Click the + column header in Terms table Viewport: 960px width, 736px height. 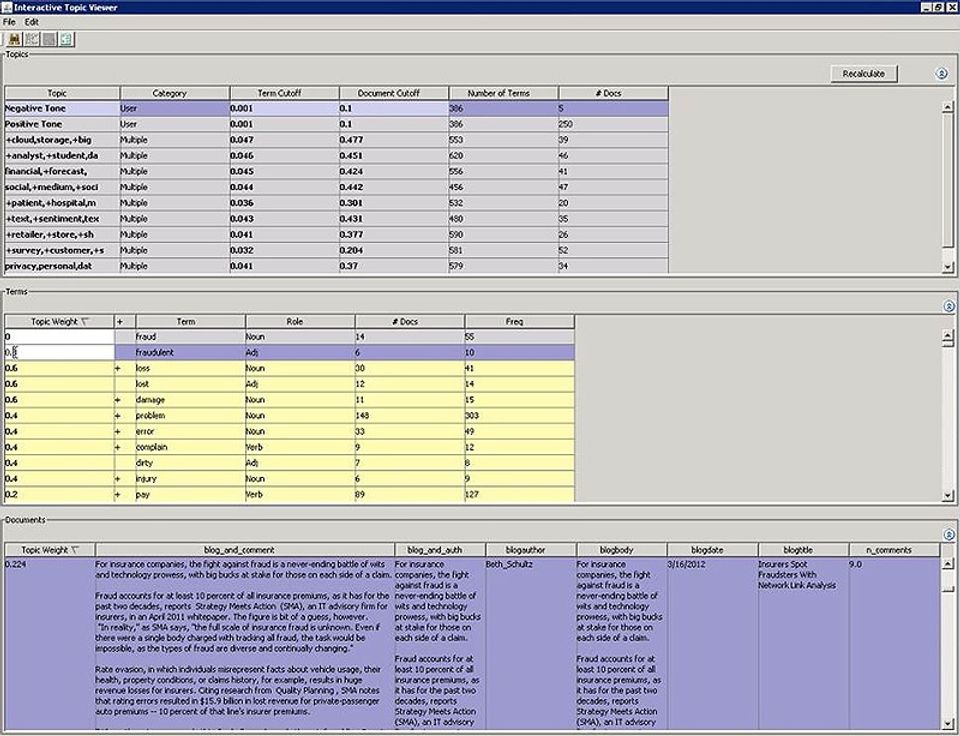point(125,321)
